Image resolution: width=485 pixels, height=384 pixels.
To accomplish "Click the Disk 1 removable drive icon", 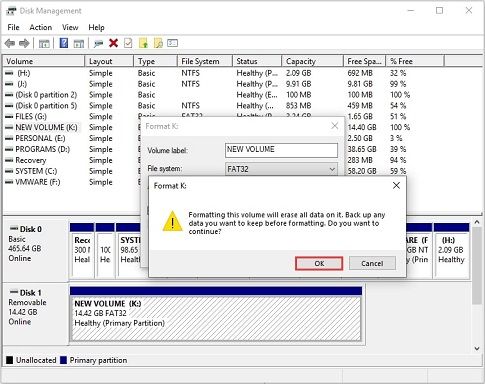I will coord(14,292).
